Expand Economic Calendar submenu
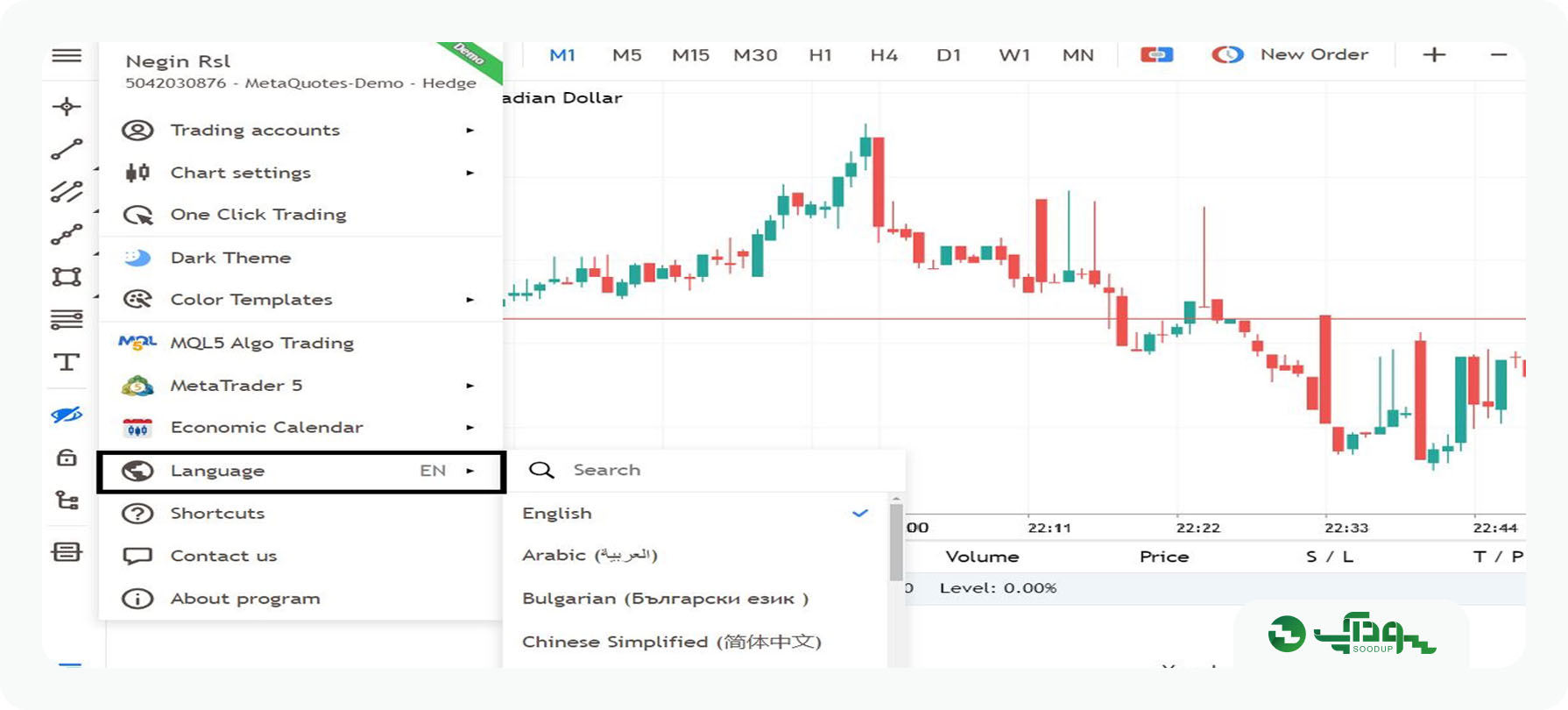The height and width of the screenshot is (710, 1568). tap(300, 428)
